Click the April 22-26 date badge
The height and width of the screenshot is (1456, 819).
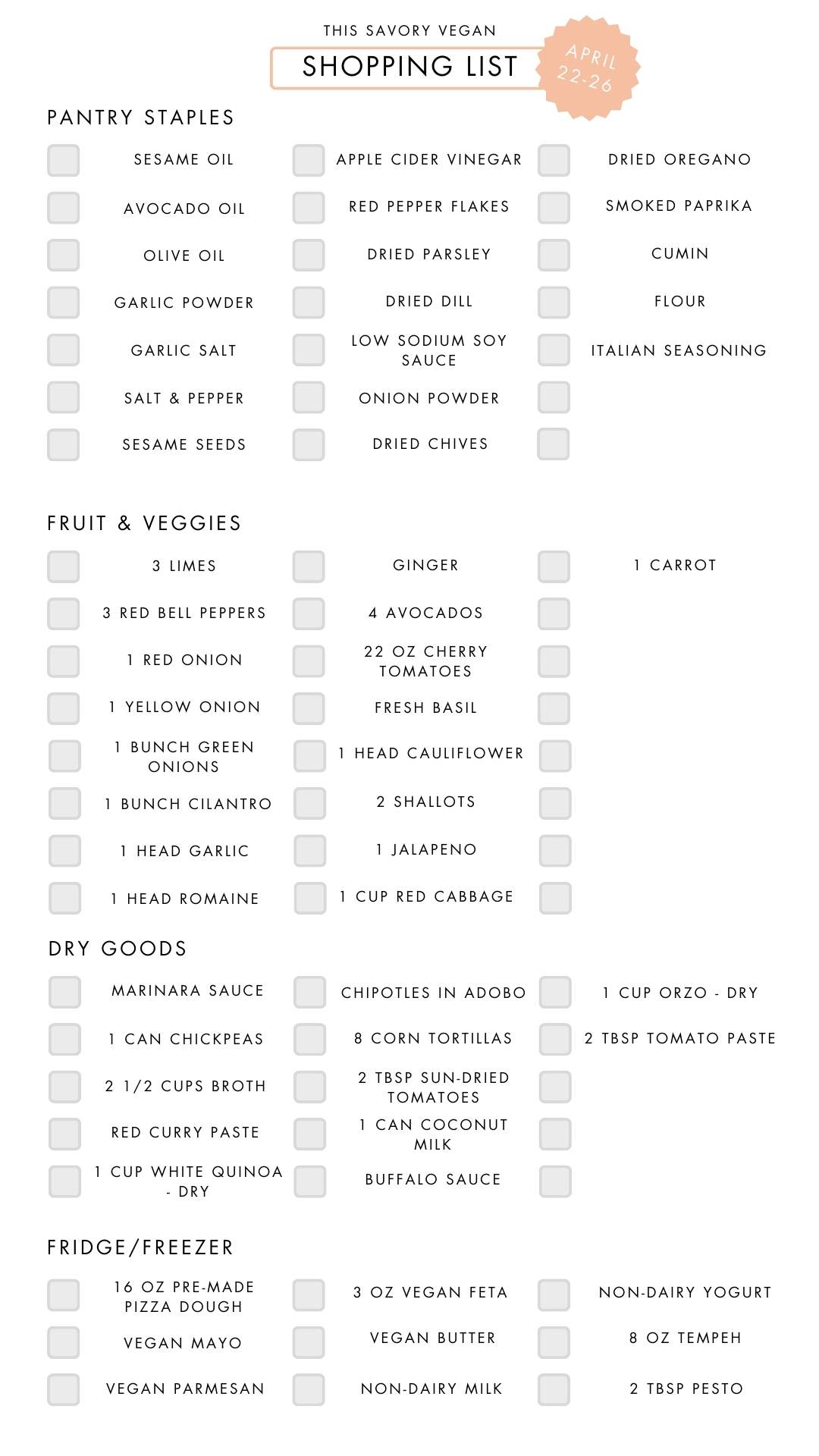(588, 68)
